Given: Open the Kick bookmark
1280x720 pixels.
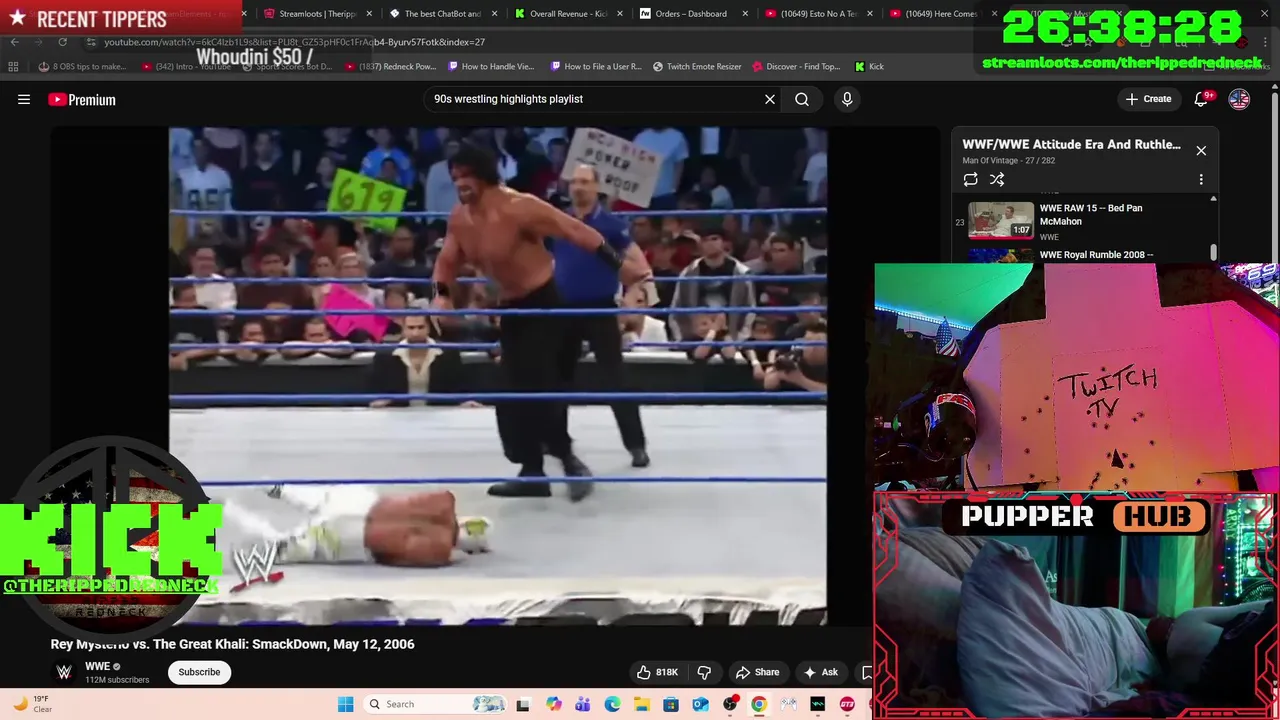Looking at the screenshot, I should (869, 66).
